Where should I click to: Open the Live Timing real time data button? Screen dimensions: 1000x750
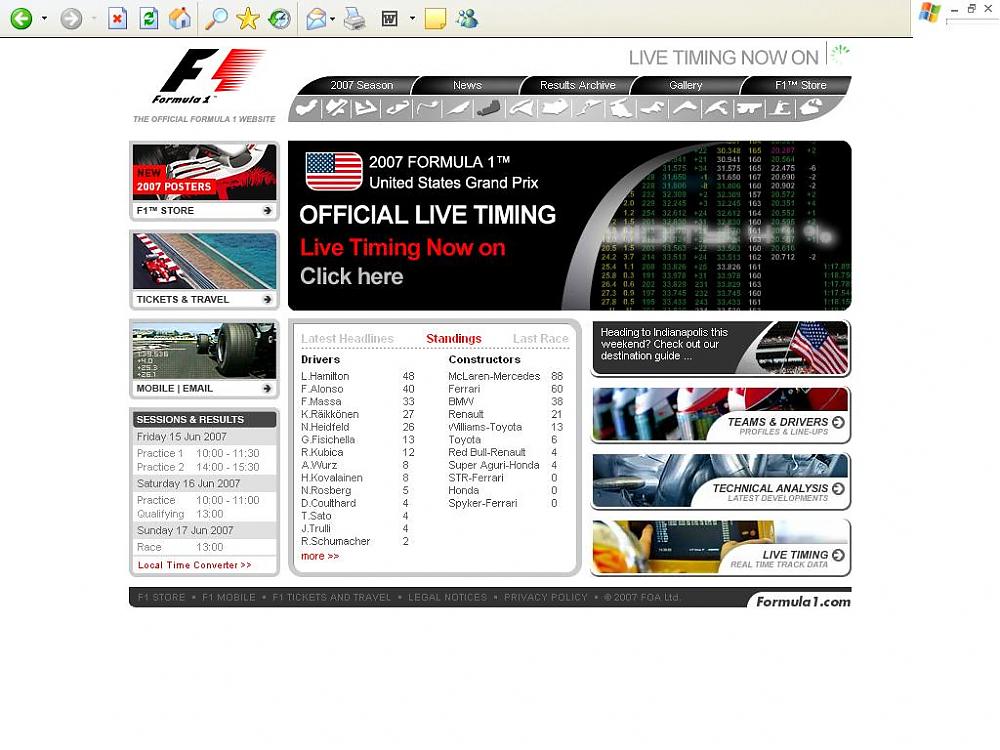click(x=721, y=548)
